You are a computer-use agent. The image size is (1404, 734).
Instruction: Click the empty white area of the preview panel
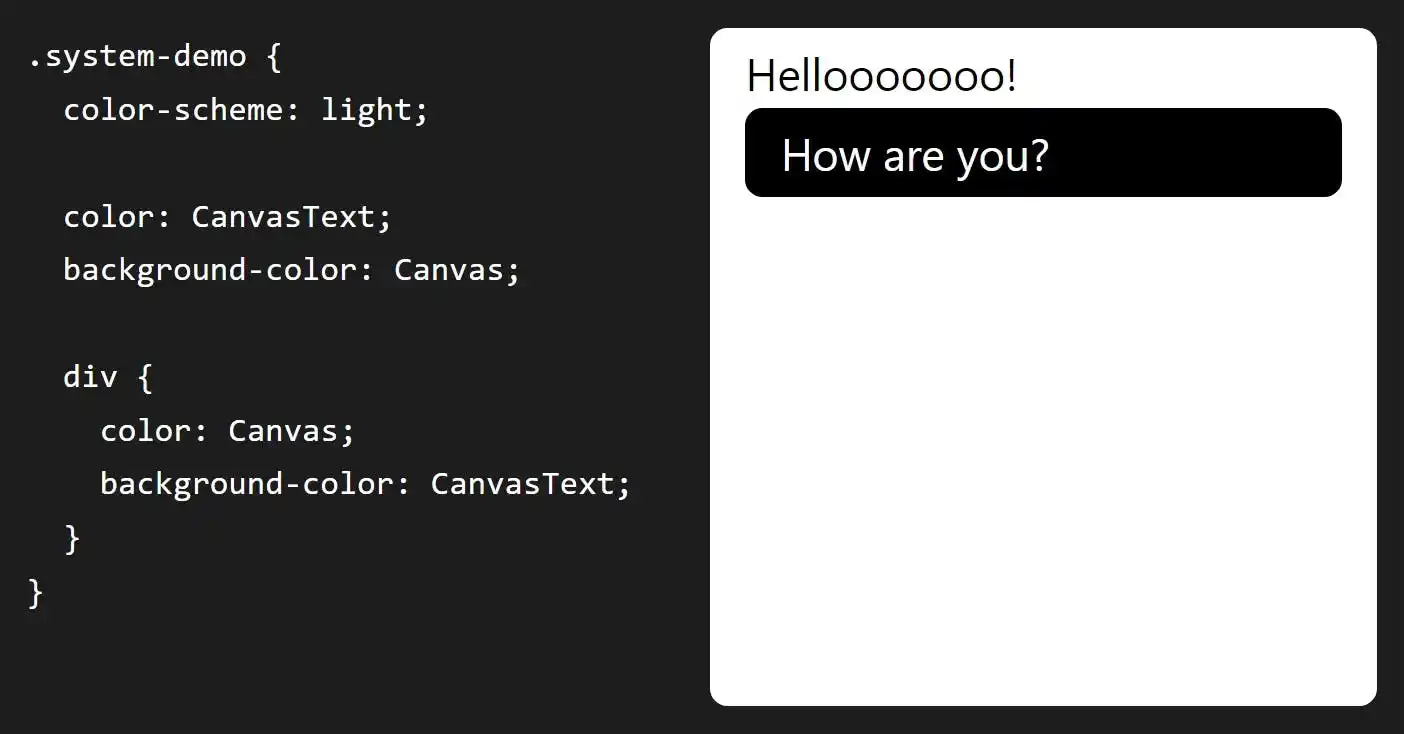point(1042,450)
